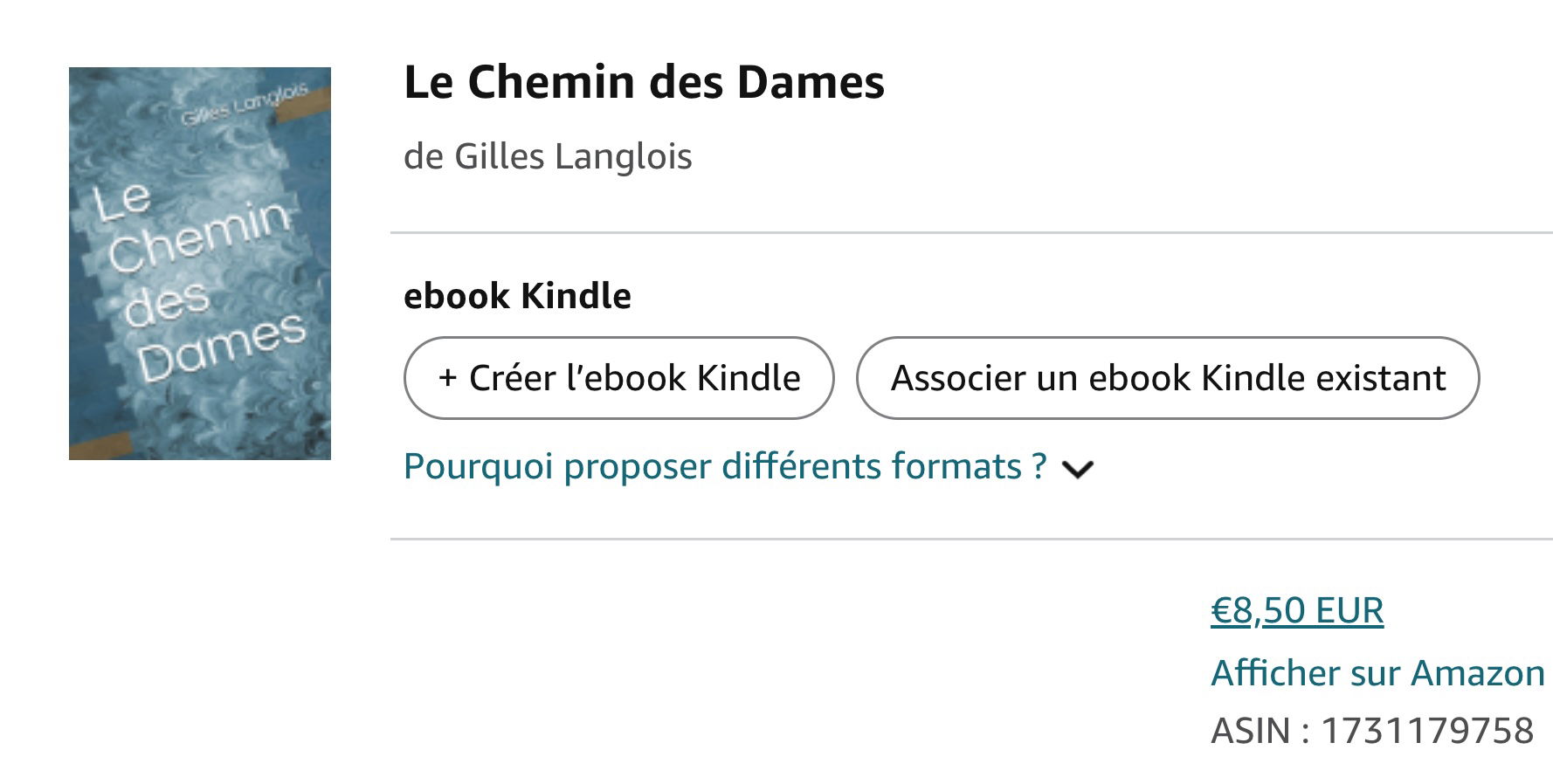Image resolution: width=1553 pixels, height=784 pixels.
Task: Click the €8,50 EUR price link
Action: [x=1296, y=610]
